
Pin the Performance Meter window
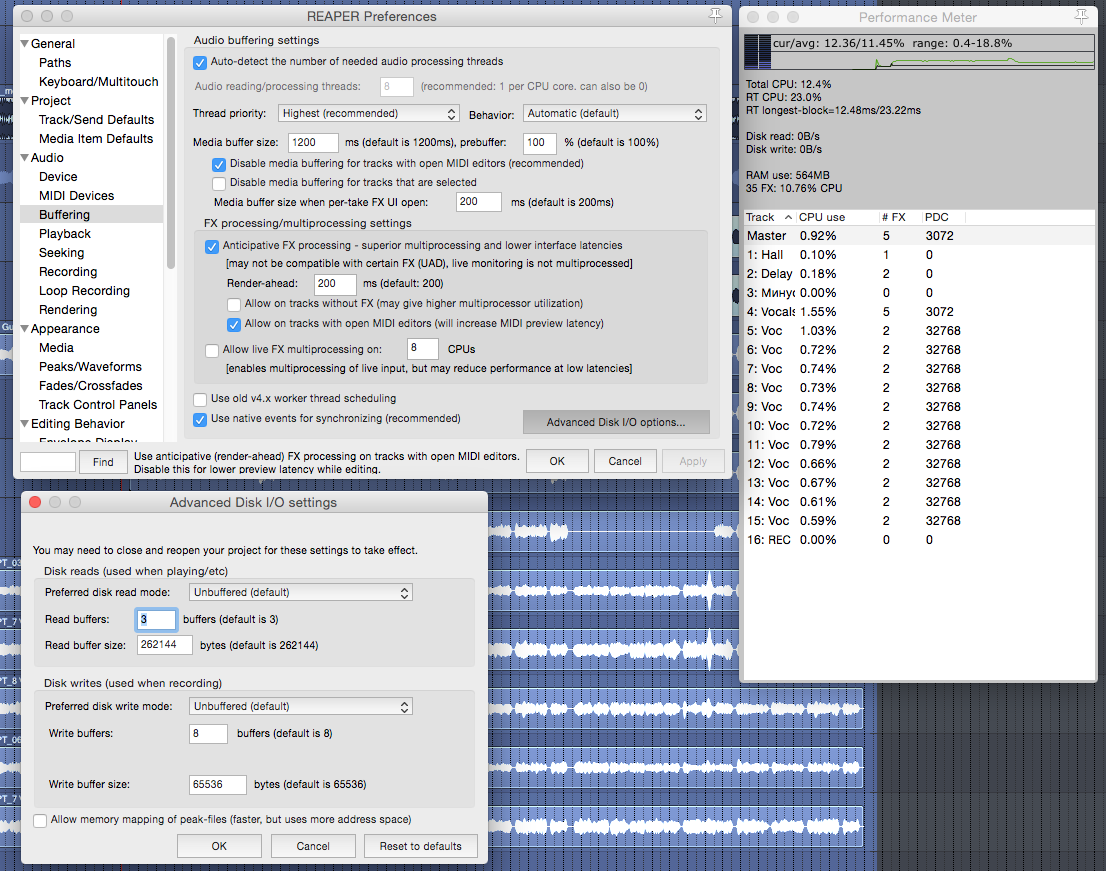pos(1081,16)
